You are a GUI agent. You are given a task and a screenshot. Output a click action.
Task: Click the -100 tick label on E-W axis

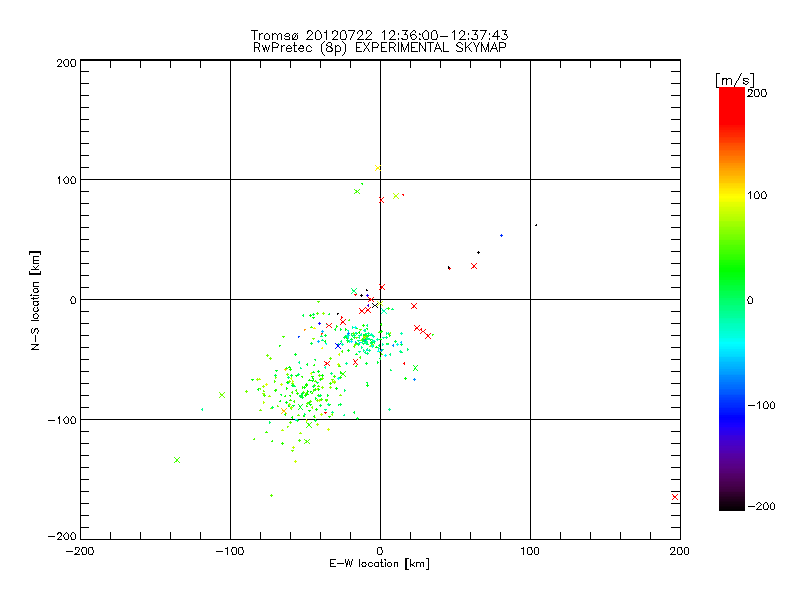click(230, 551)
